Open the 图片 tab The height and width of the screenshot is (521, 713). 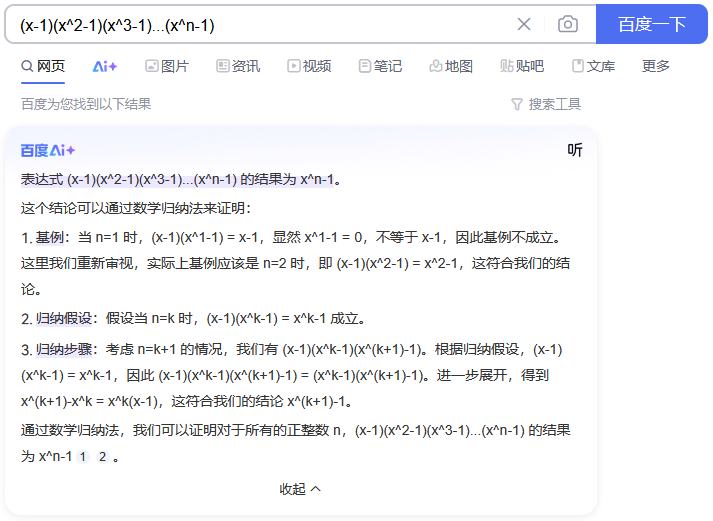(166, 66)
